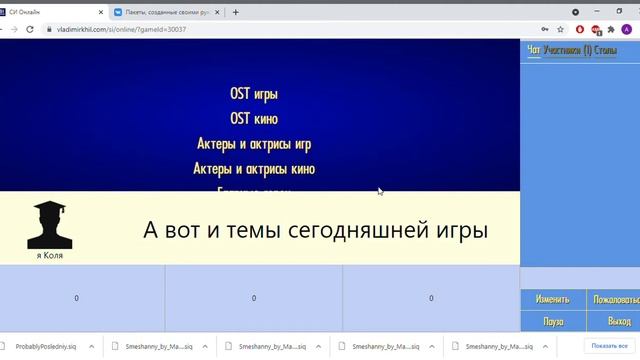The height and width of the screenshot is (360, 640).
Task: Click the Изменить button
Action: (553, 300)
